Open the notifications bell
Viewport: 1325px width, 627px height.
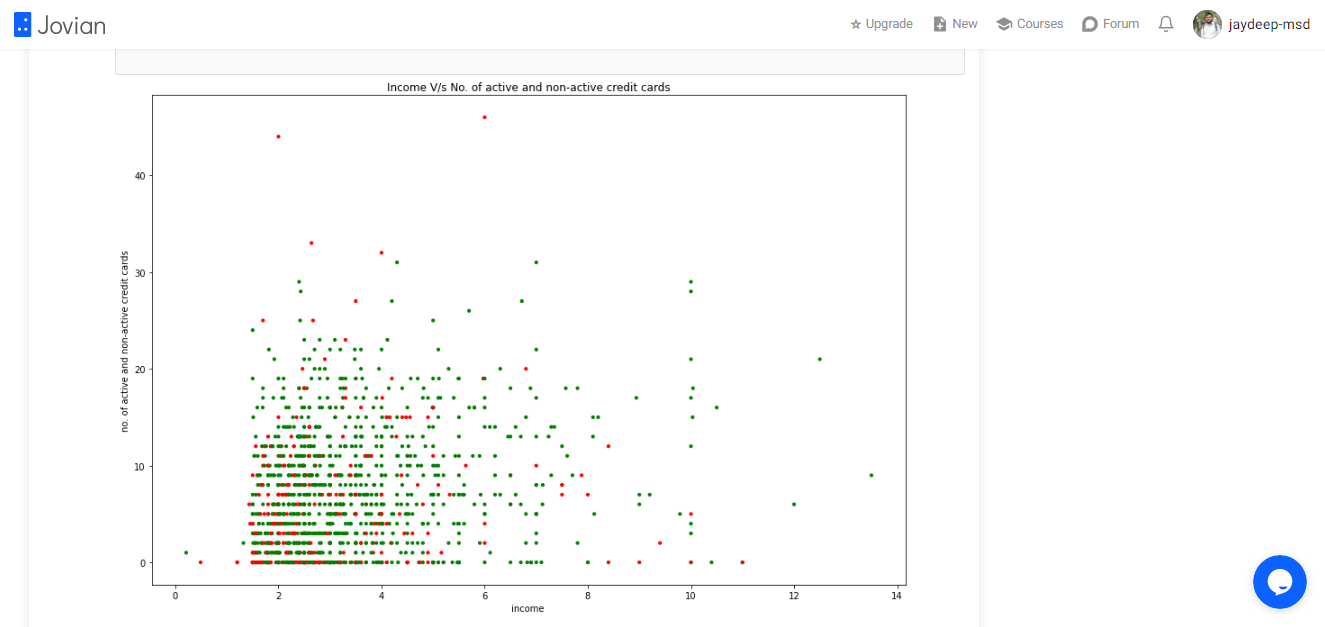pyautogui.click(x=1166, y=24)
